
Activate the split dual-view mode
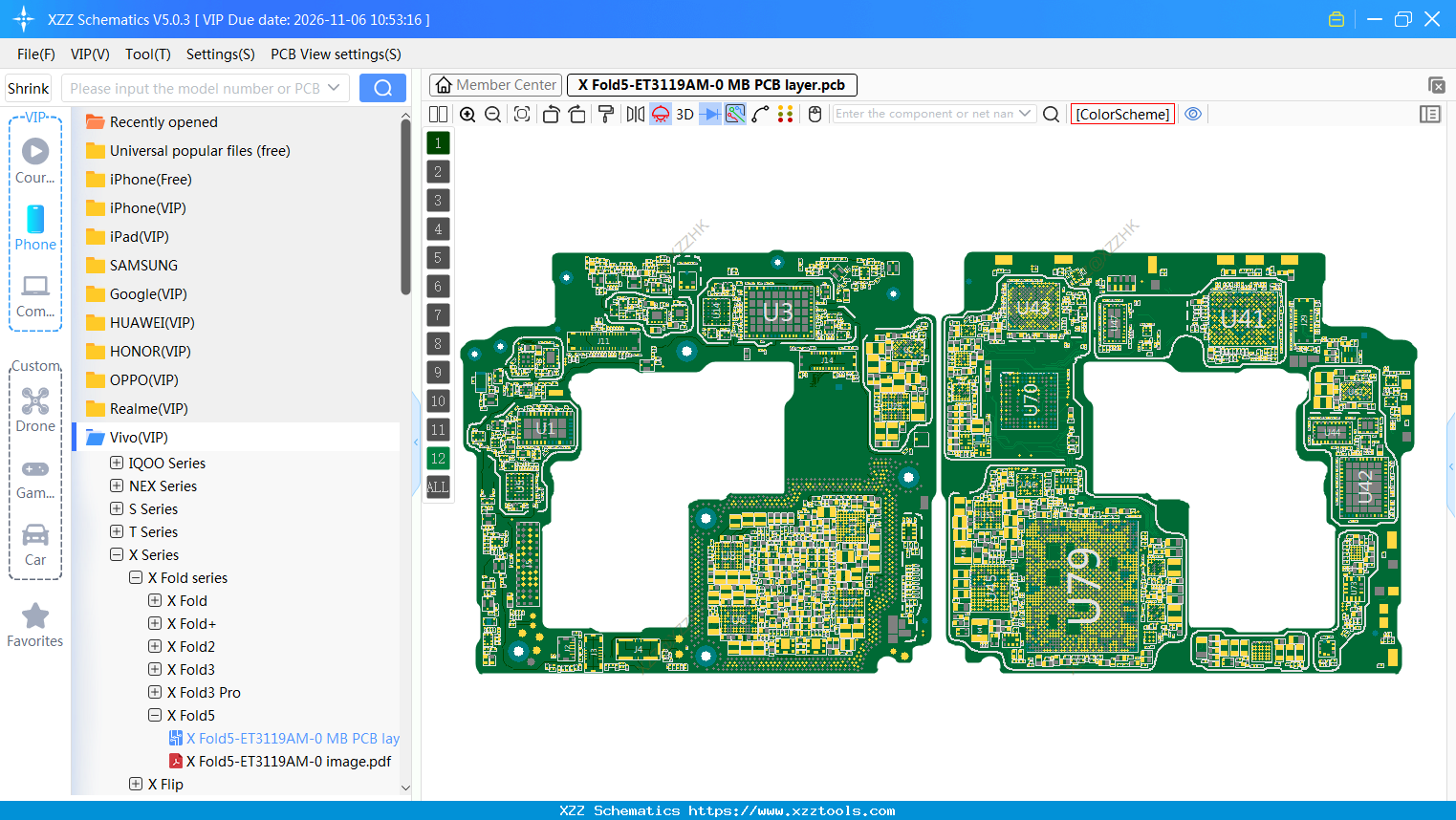pos(437,114)
